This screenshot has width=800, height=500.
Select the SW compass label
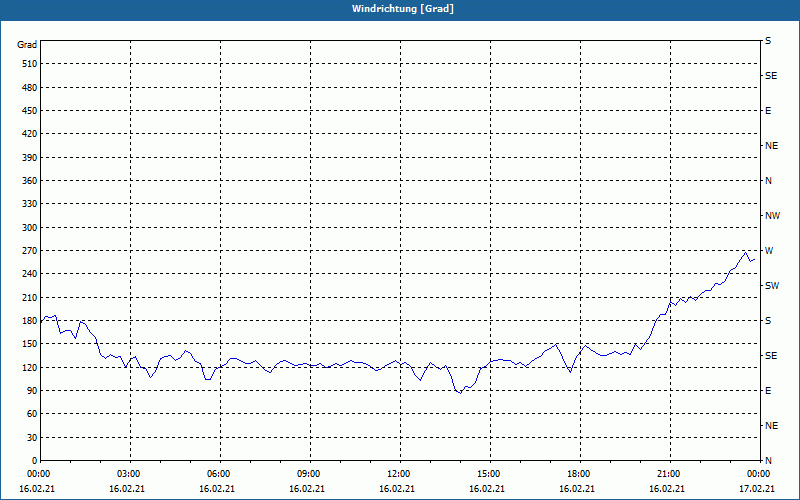772,286
